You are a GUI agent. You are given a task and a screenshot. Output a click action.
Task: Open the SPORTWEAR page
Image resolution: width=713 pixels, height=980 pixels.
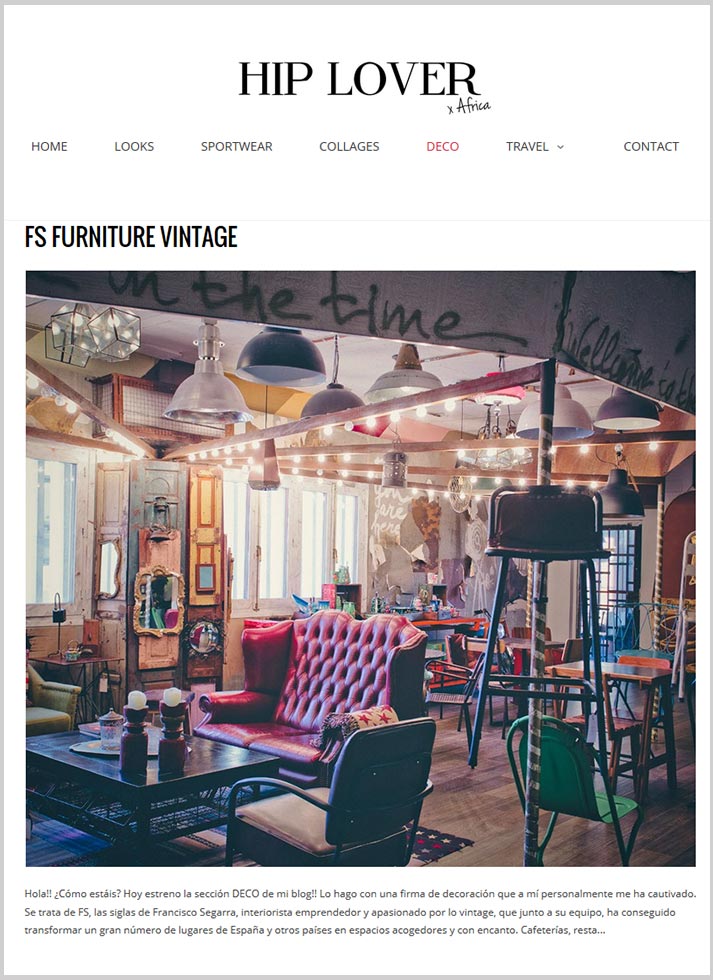point(236,146)
